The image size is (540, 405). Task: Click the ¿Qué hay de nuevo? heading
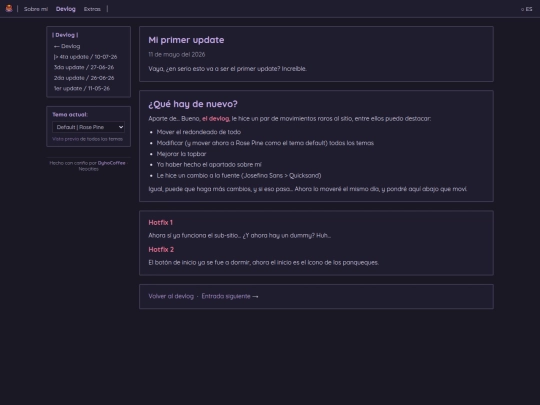tap(193, 104)
